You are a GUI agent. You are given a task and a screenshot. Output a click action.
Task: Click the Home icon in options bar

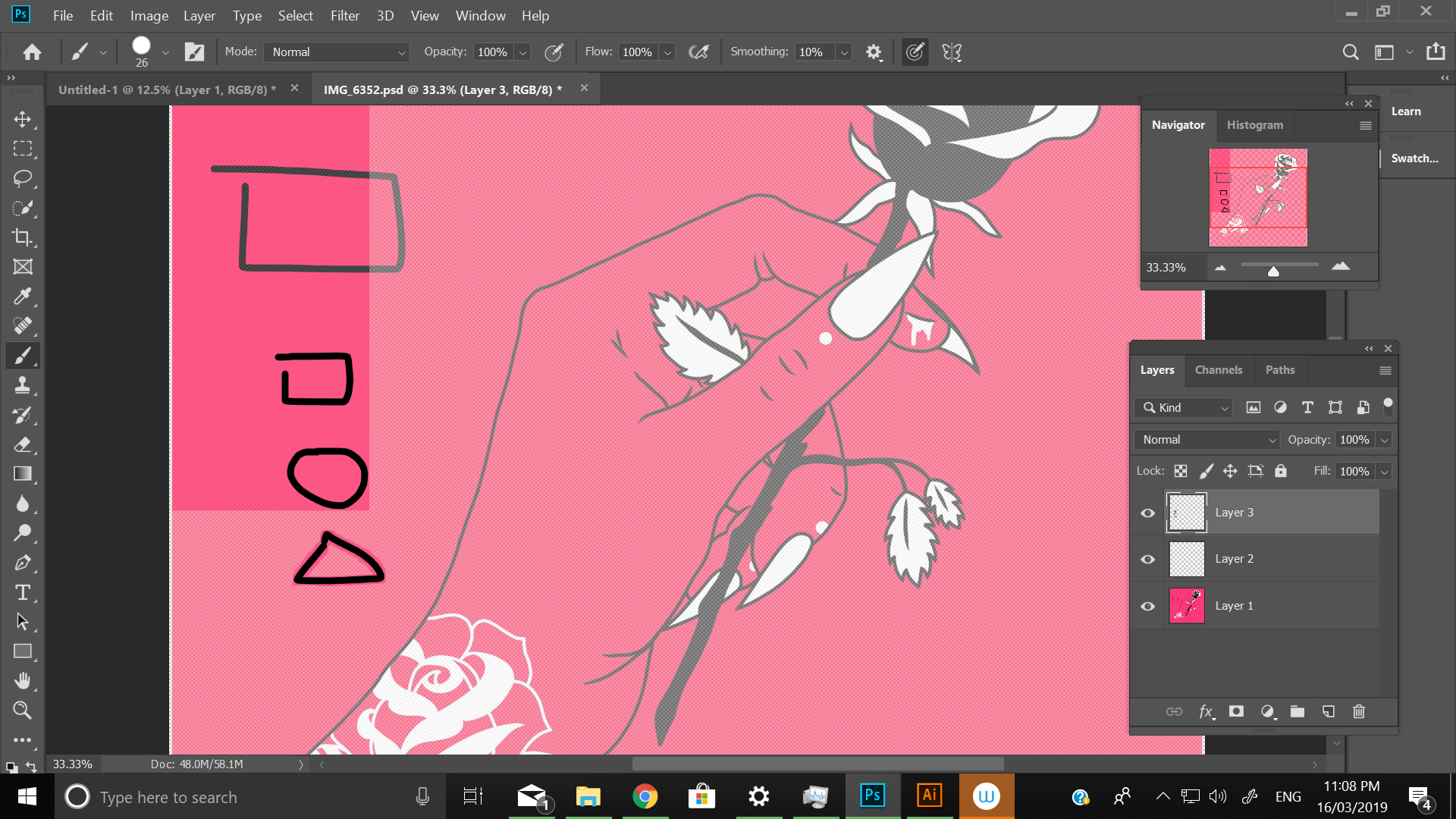coord(32,52)
